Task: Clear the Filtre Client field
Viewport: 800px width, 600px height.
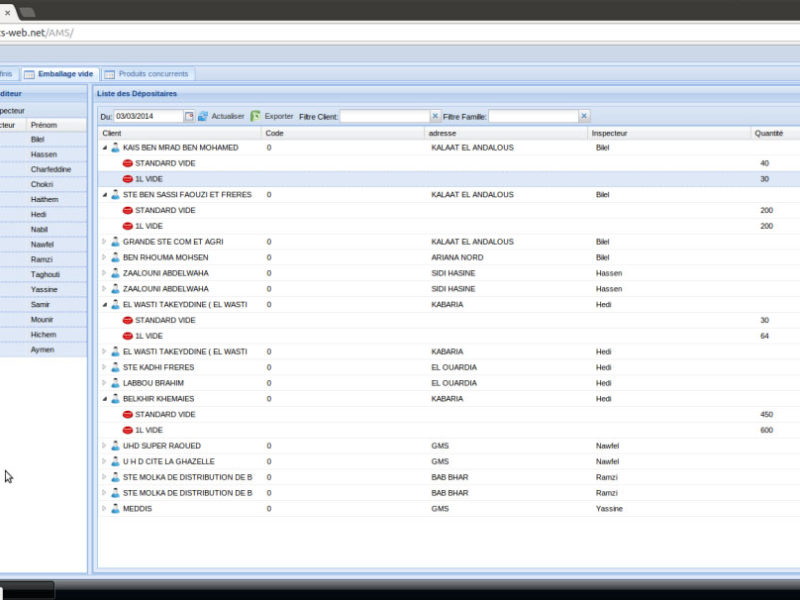Action: (x=435, y=116)
